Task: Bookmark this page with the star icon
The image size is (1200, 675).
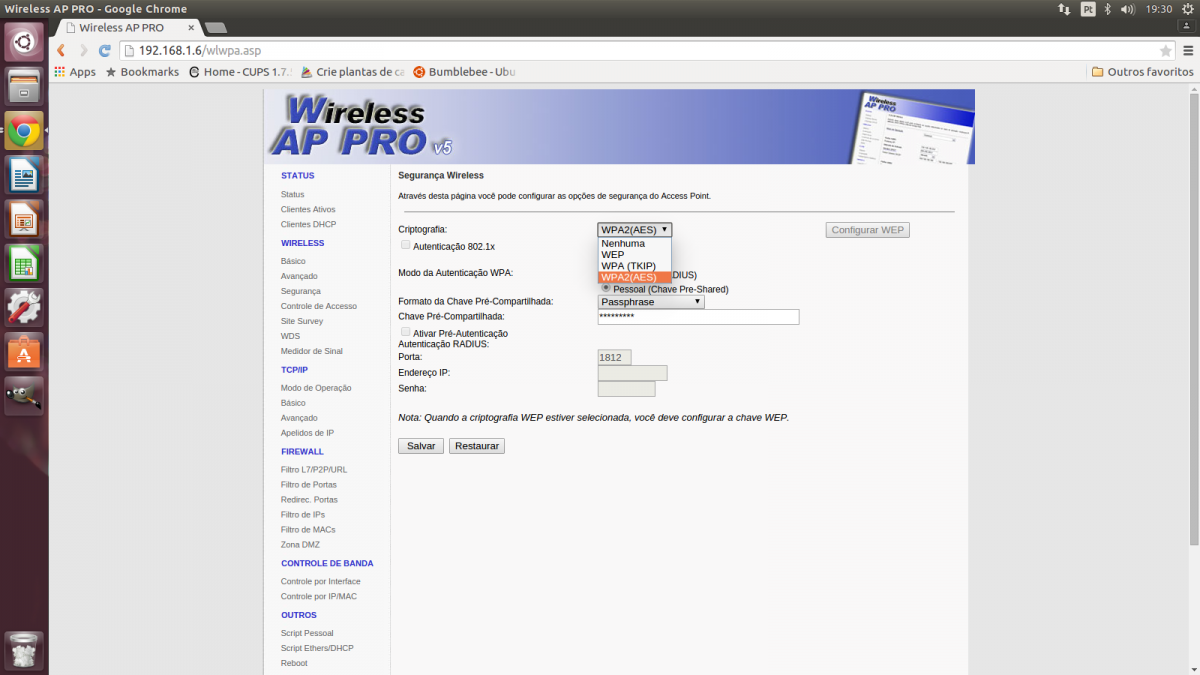Action: tap(1165, 51)
